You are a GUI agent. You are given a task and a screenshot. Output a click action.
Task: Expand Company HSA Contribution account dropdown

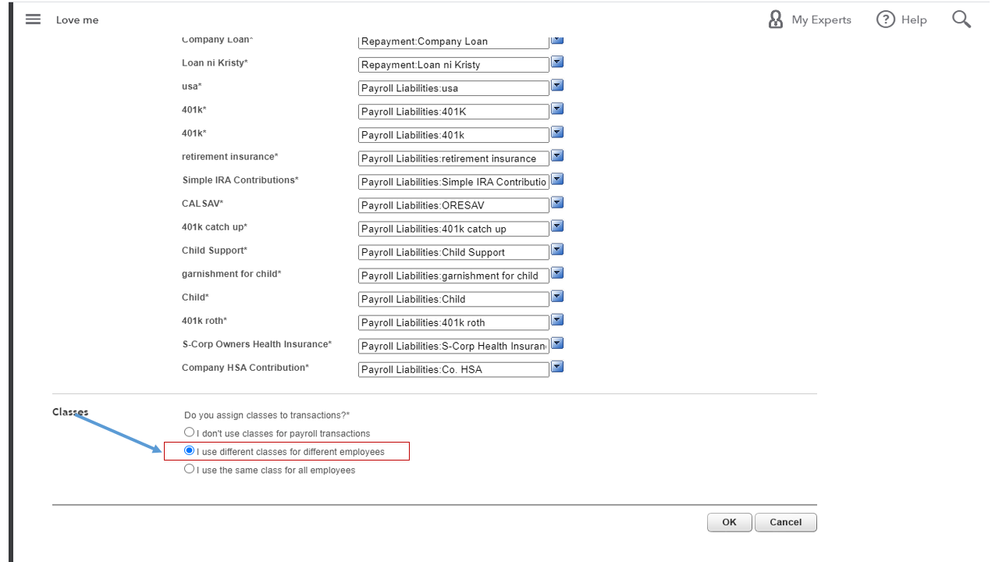click(558, 367)
